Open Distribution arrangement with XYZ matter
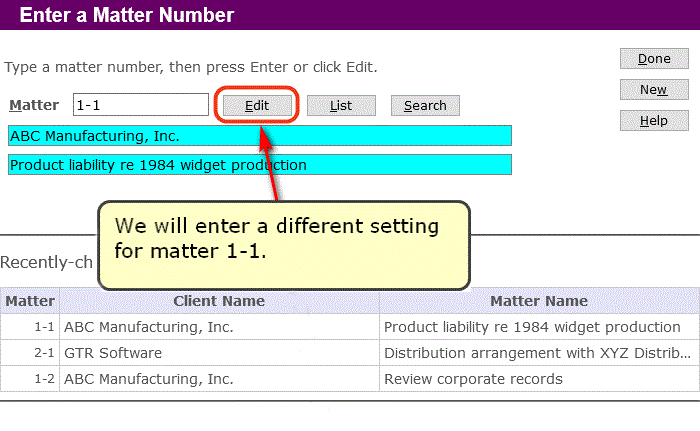This screenshot has height=431, width=700. pos(539,353)
